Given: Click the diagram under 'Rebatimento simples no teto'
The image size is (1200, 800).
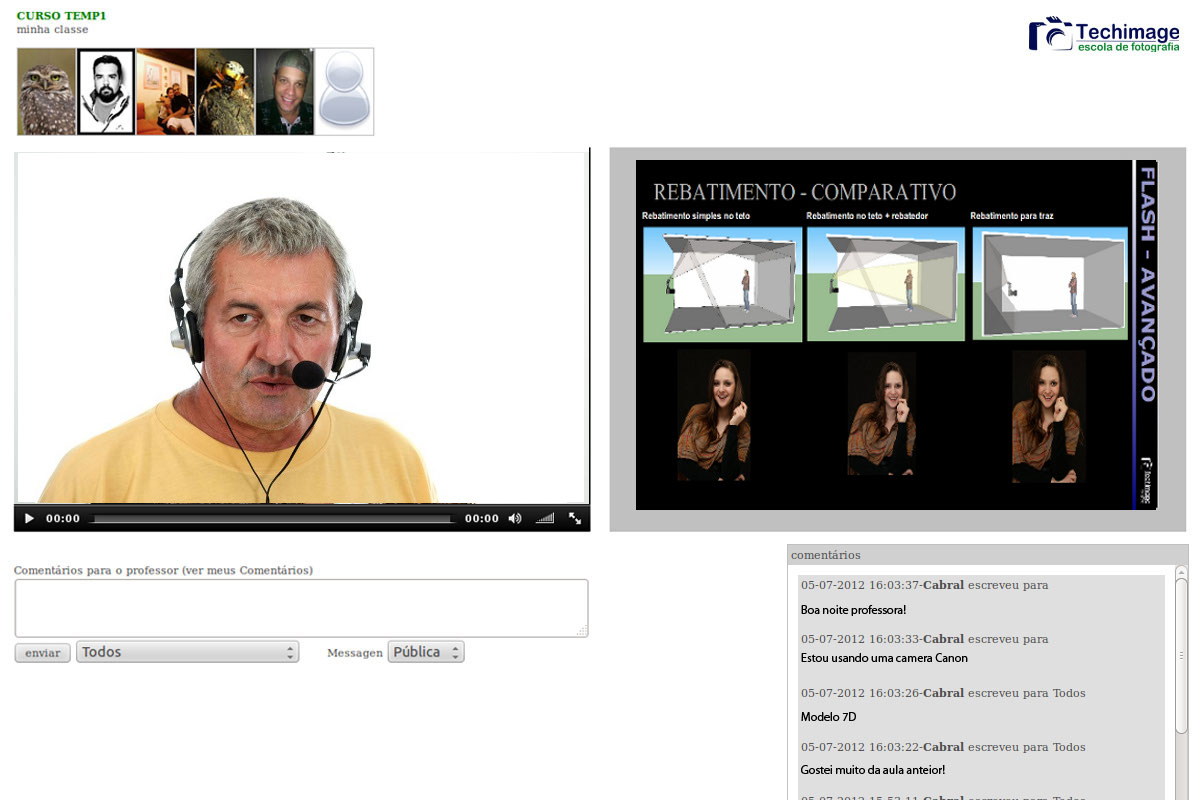Looking at the screenshot, I should coord(722,284).
